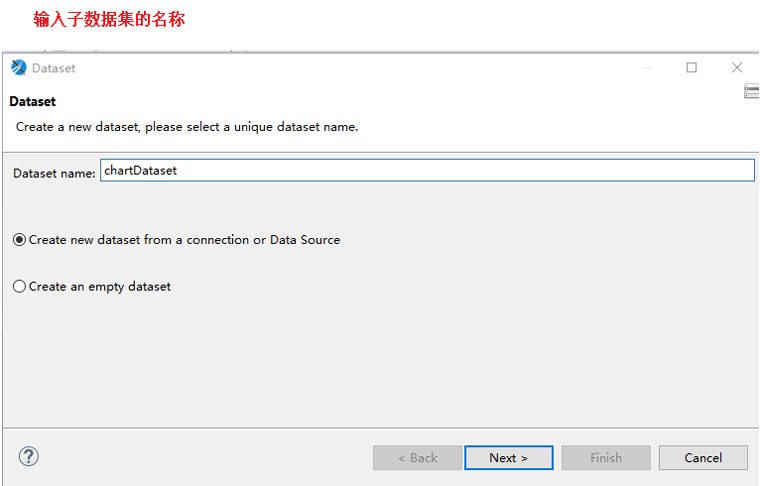Minimize the Dataset dialog window
760x486 pixels.
[647, 68]
